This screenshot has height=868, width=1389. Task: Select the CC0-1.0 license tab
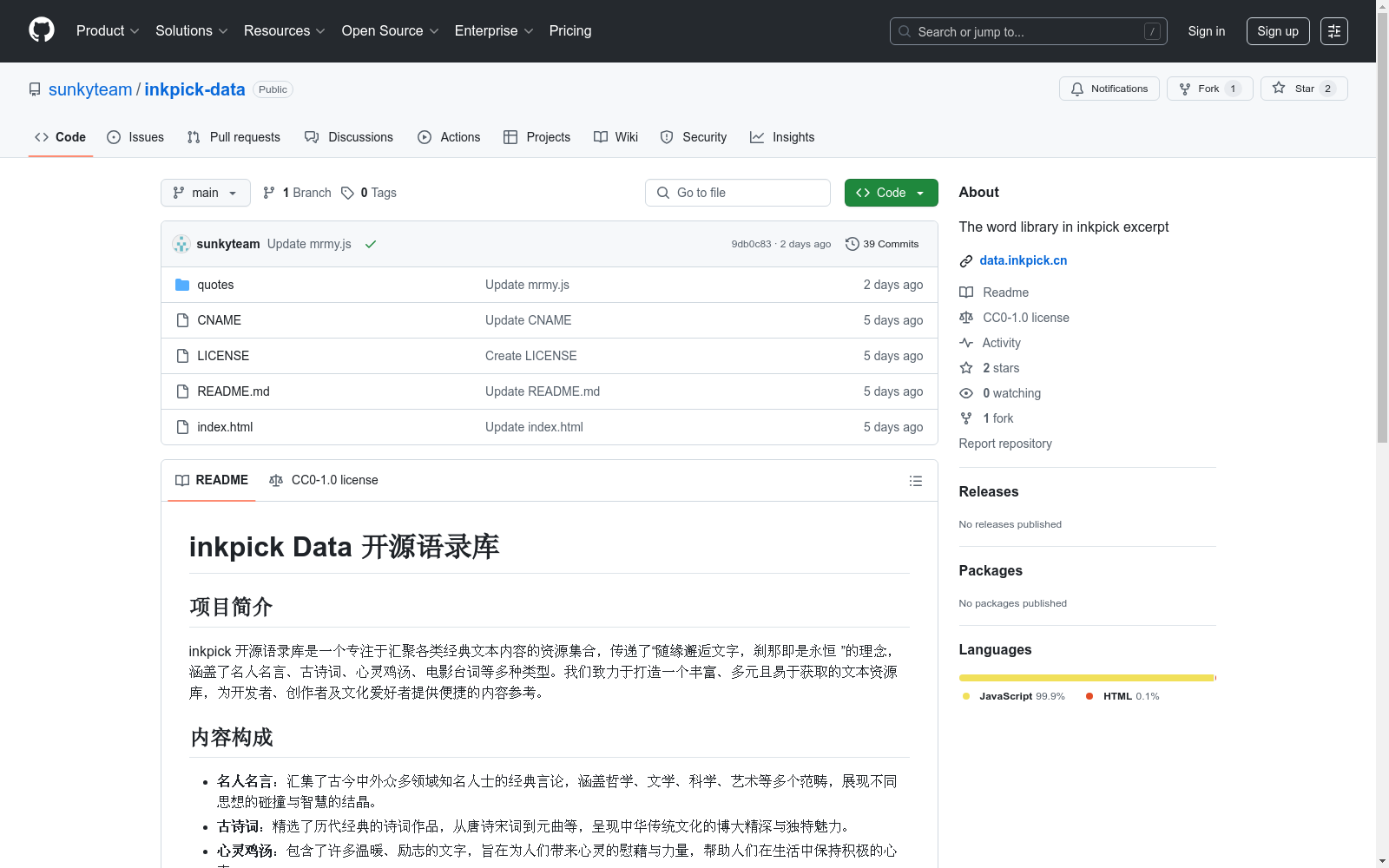pos(324,480)
